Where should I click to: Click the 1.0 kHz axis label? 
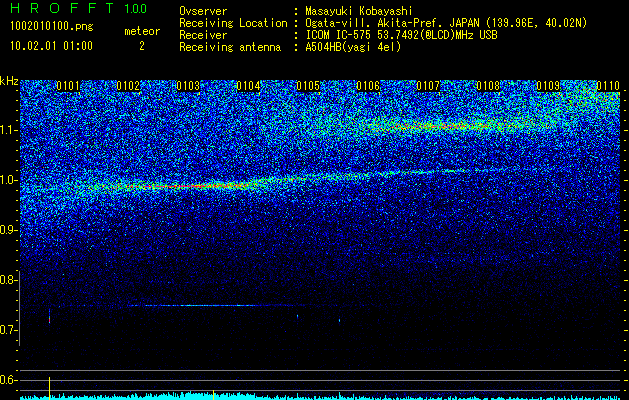9,180
